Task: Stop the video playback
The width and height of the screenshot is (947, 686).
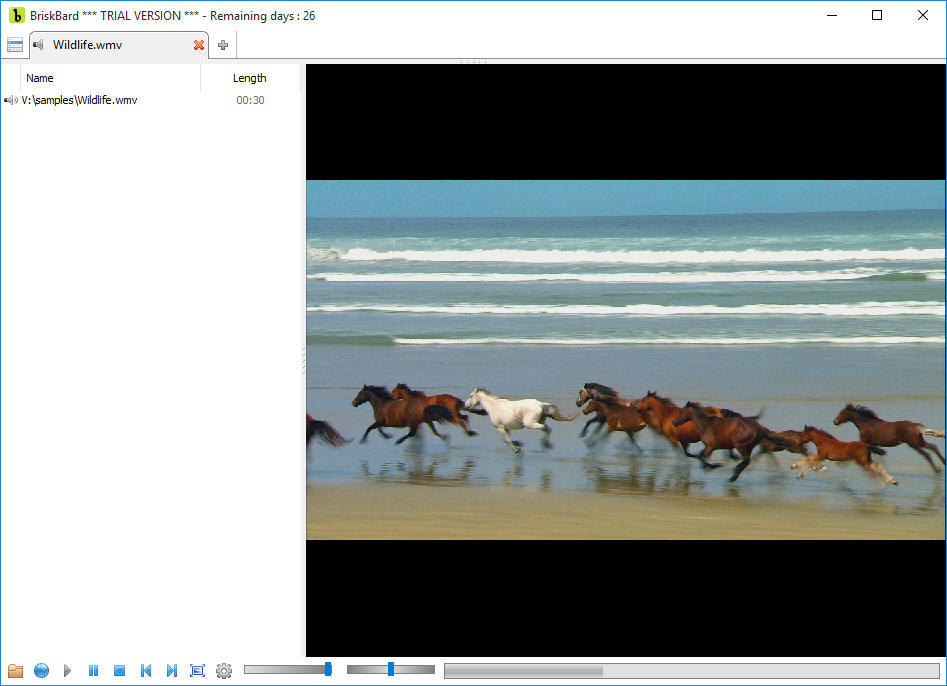Action: (120, 670)
